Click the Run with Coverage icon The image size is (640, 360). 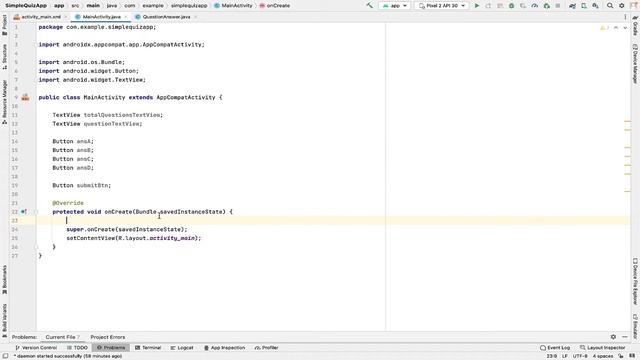(x=523, y=6)
